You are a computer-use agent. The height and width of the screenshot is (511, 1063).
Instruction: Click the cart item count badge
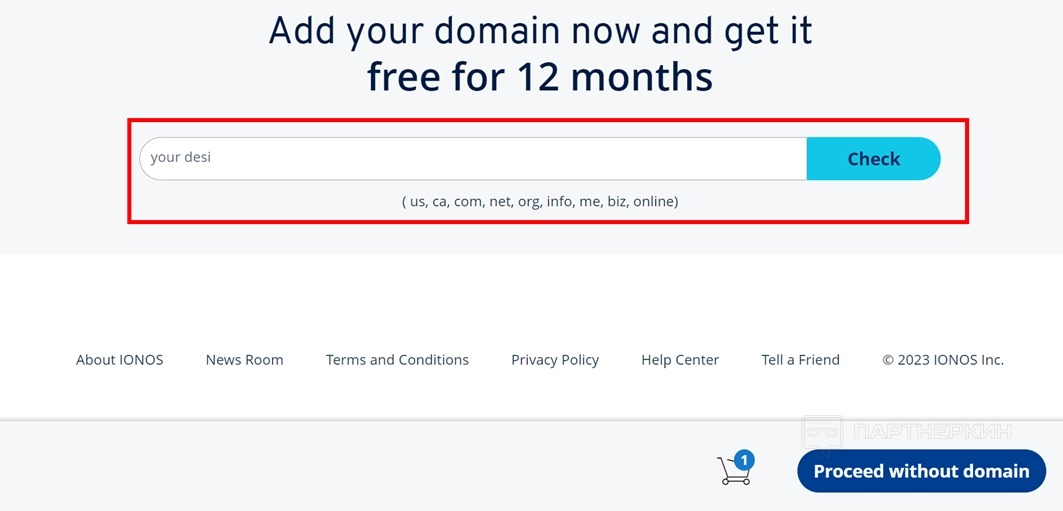coord(744,461)
